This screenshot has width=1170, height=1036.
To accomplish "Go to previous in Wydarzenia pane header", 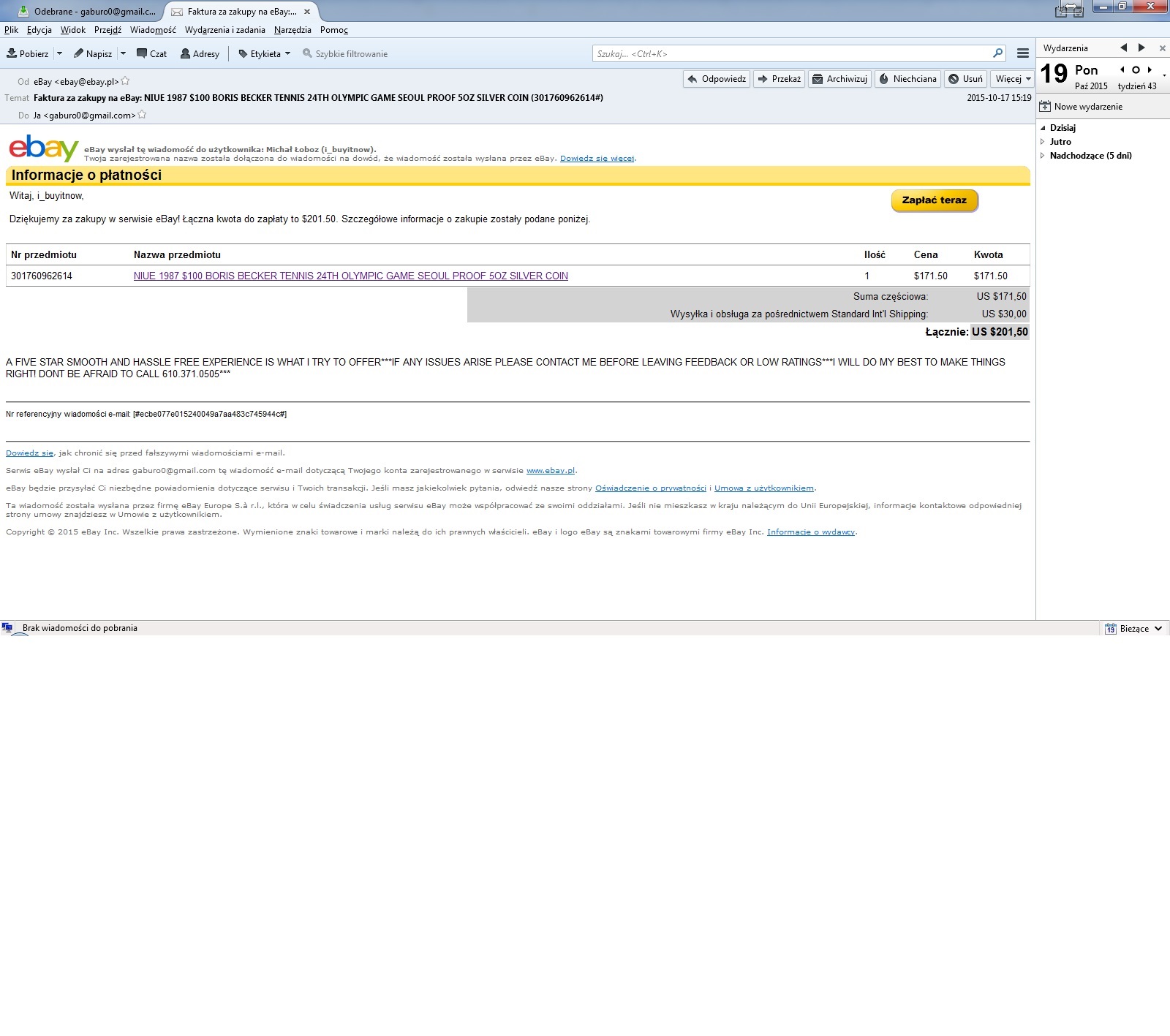I will [1124, 48].
